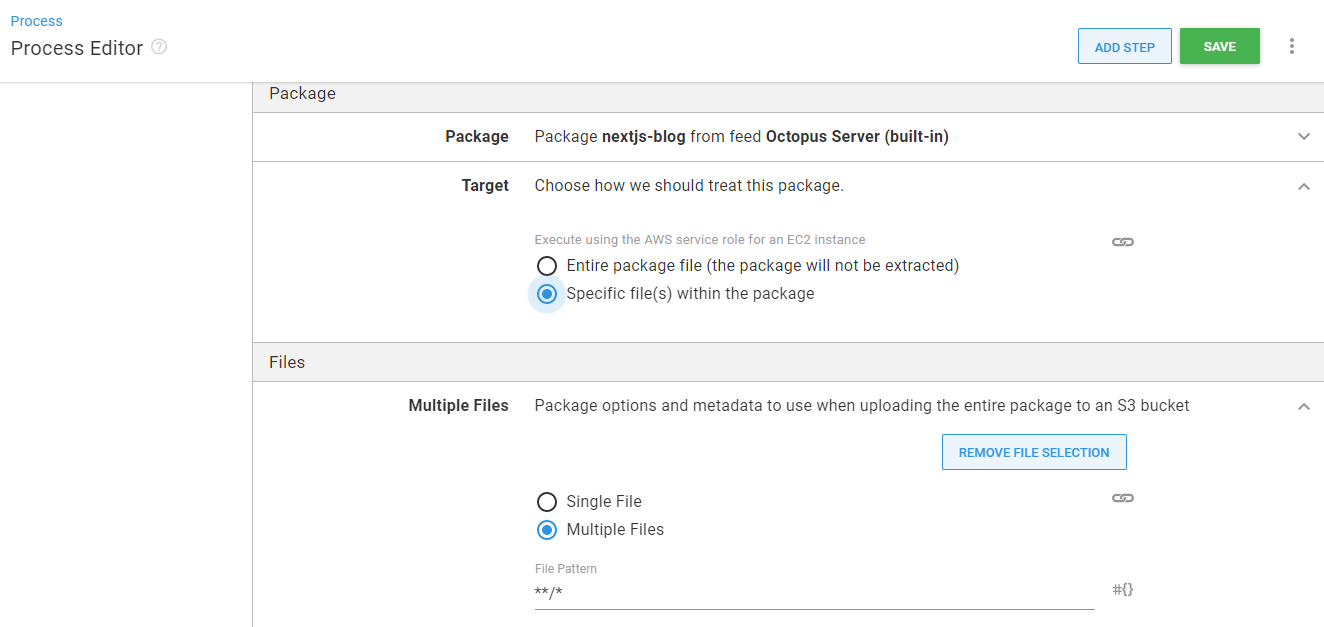Enable the 'Multiple Files' option
This screenshot has height=627, width=1324.
[x=547, y=529]
